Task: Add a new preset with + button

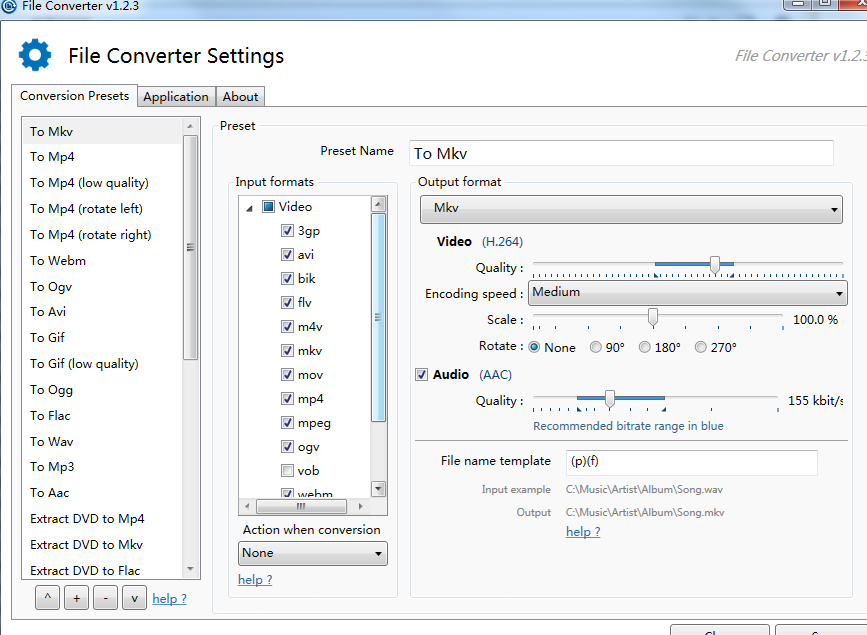Action: pyautogui.click(x=76, y=598)
